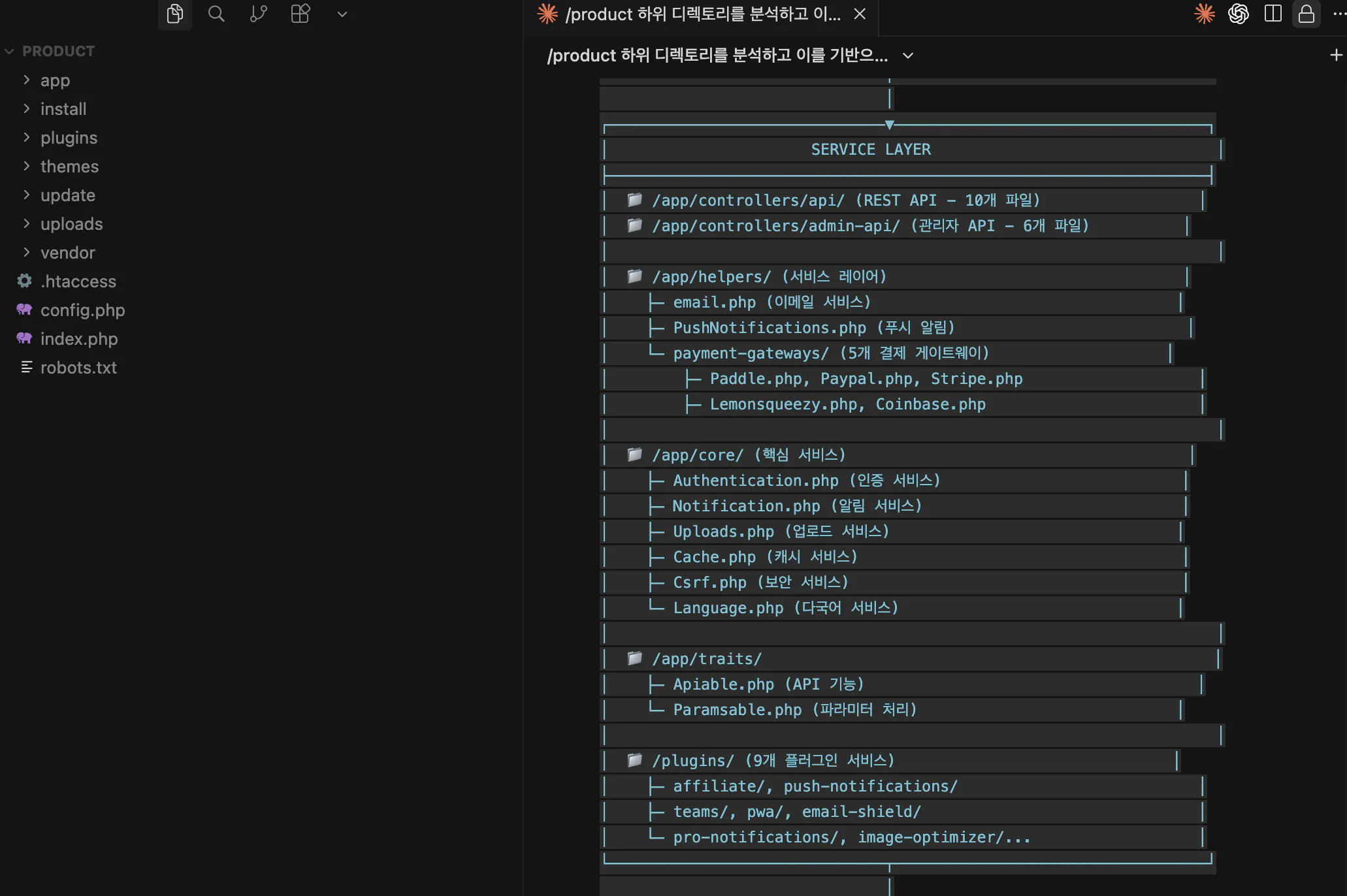Start a new conversation with plus icon

[x=1336, y=56]
